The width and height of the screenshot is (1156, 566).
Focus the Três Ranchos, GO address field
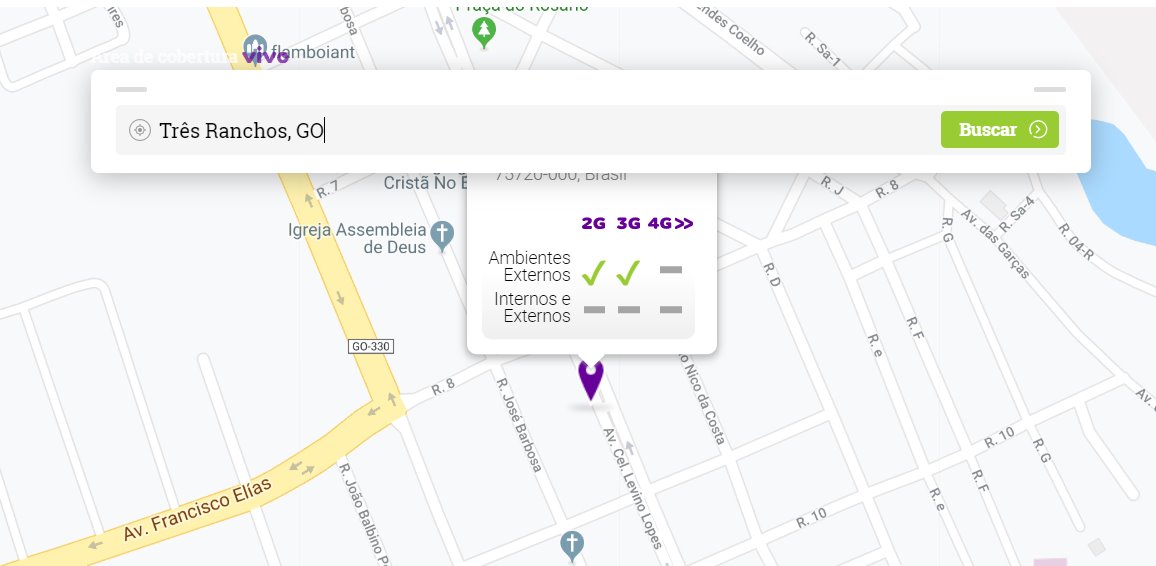[x=540, y=130]
